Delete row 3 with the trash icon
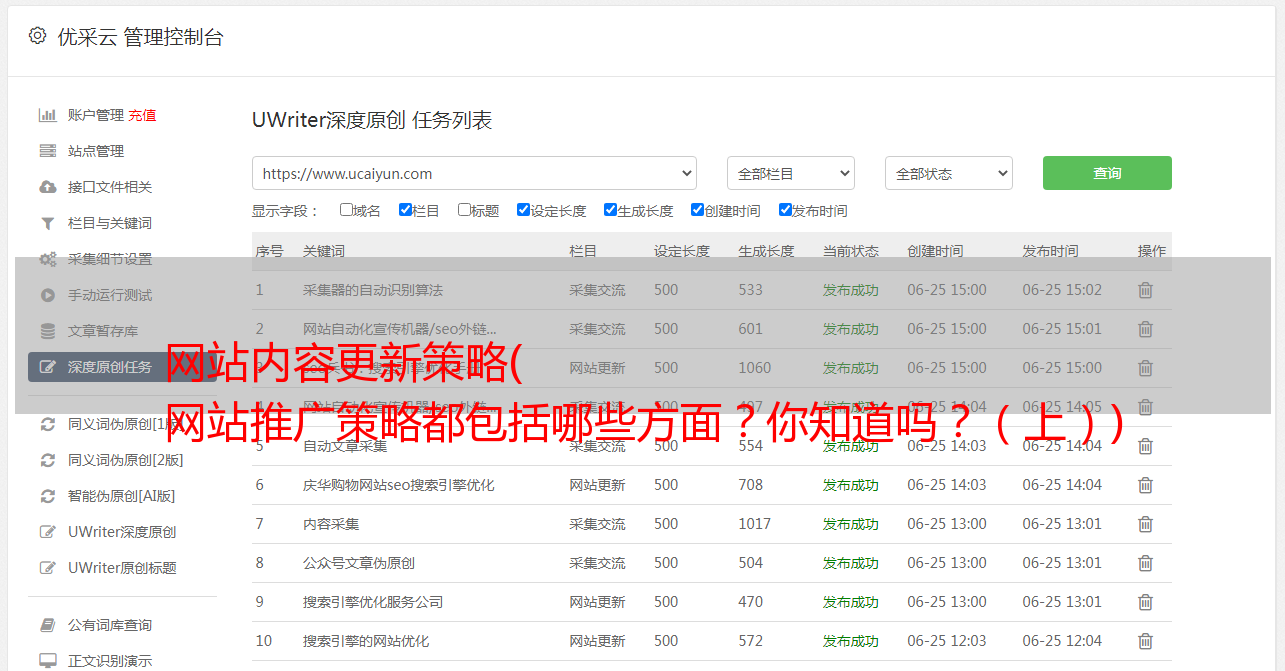Screen dimensions: 1285x671 click(x=1146, y=368)
